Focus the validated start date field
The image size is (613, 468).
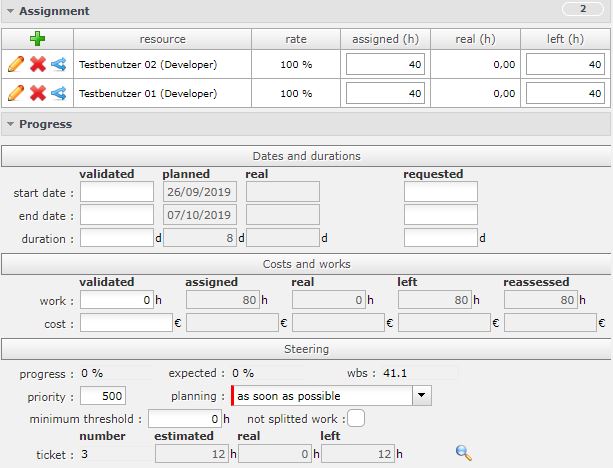pyautogui.click(x=116, y=192)
